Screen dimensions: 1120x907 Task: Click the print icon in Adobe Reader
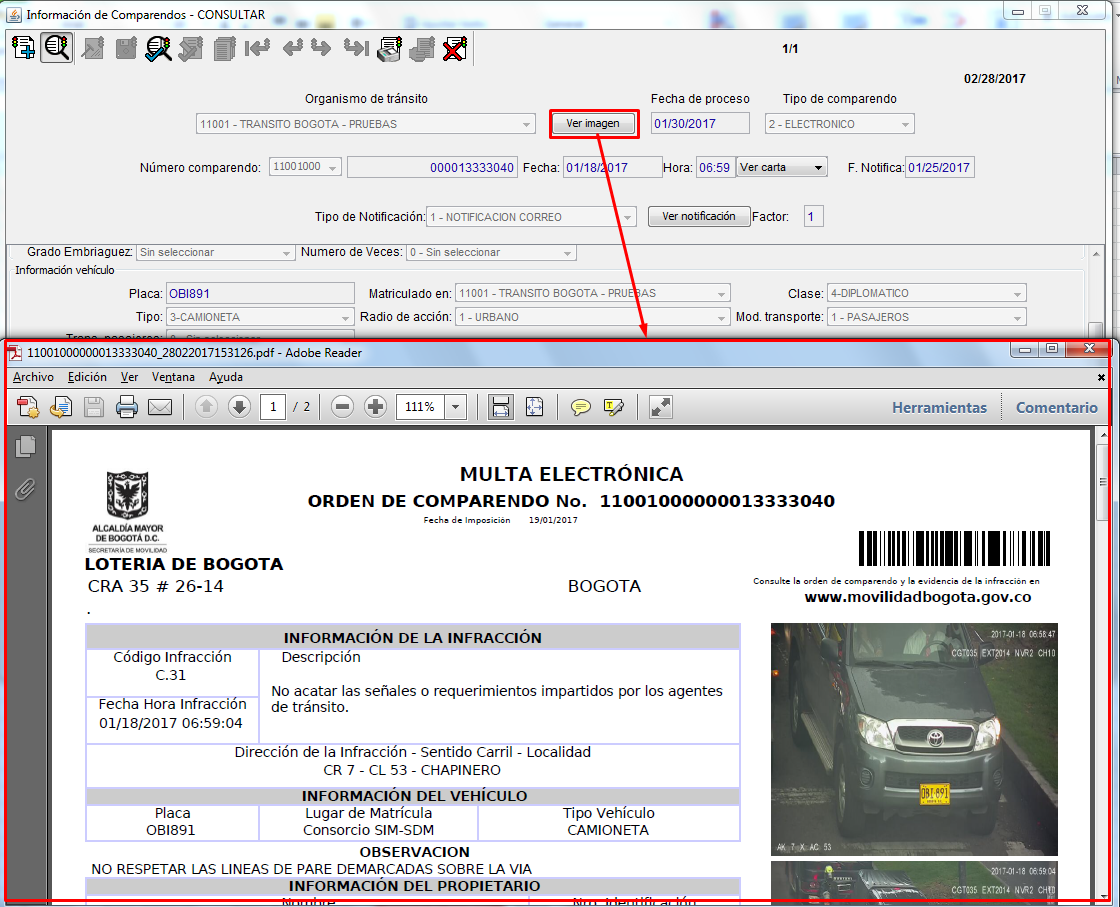click(x=126, y=407)
